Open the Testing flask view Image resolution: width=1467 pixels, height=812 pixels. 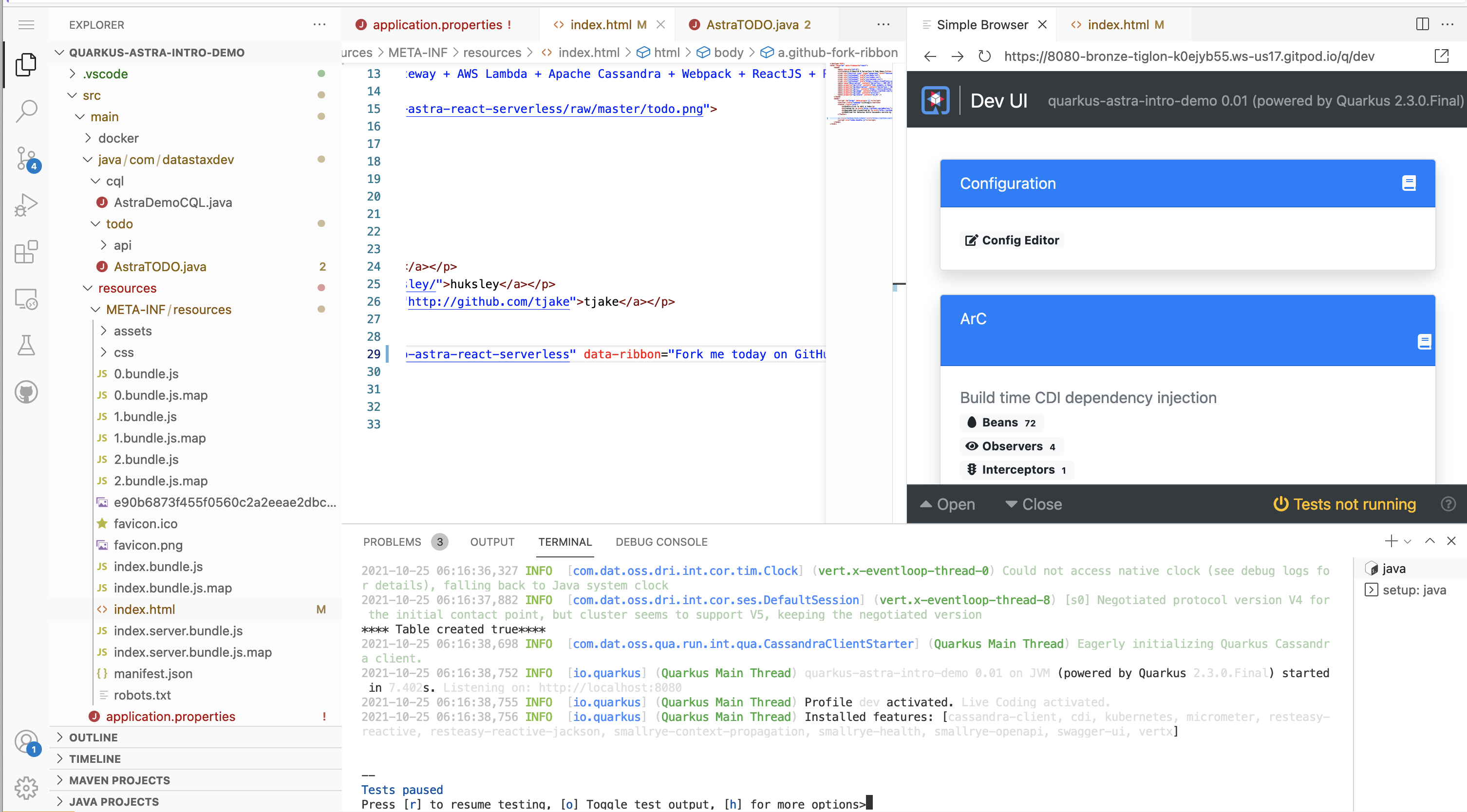coord(26,346)
